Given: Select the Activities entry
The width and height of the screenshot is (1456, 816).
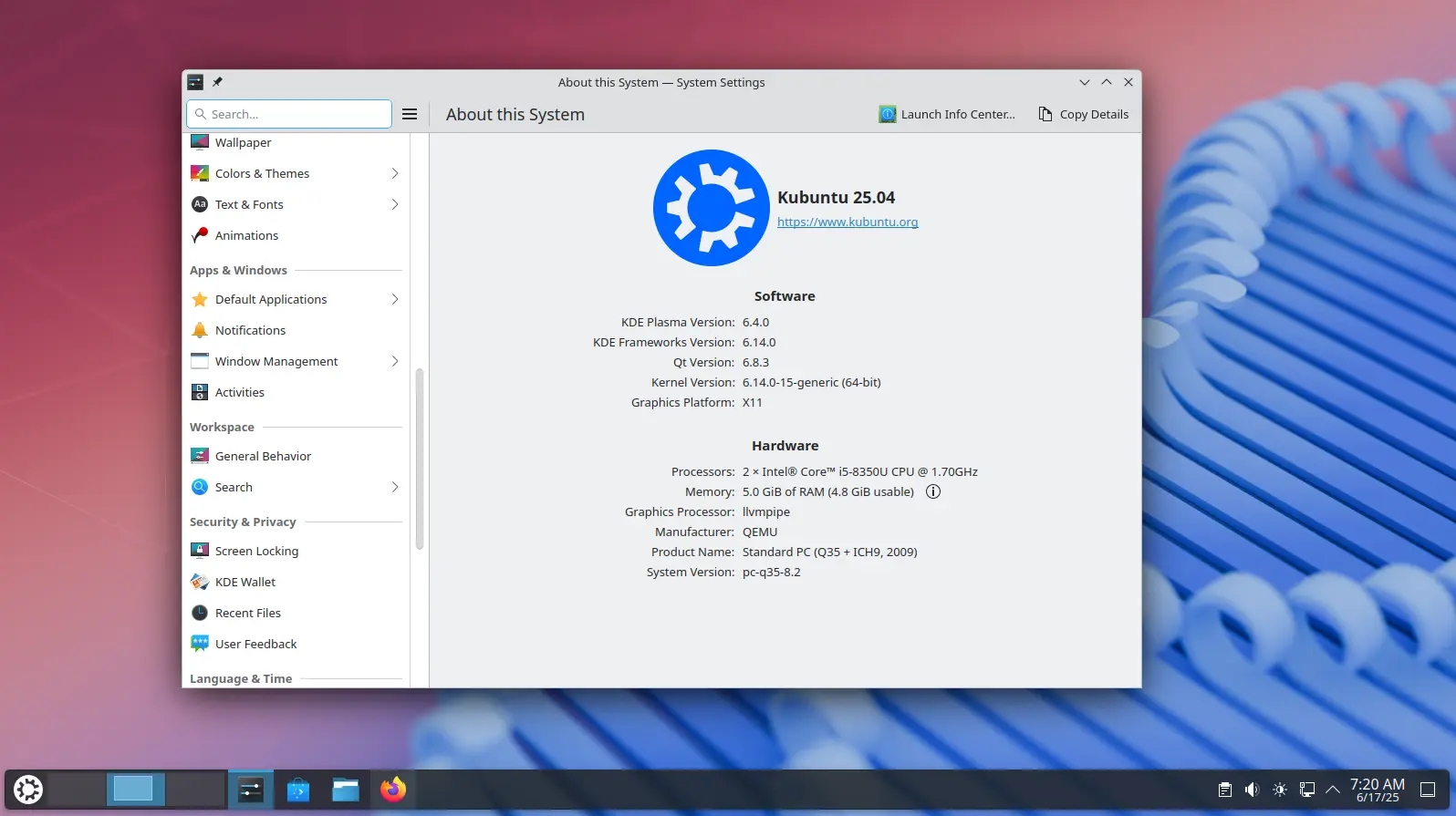Looking at the screenshot, I should 296,392.
